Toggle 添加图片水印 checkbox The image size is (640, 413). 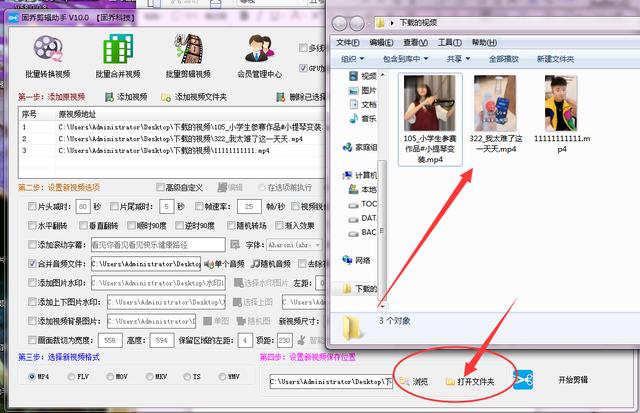(32, 282)
